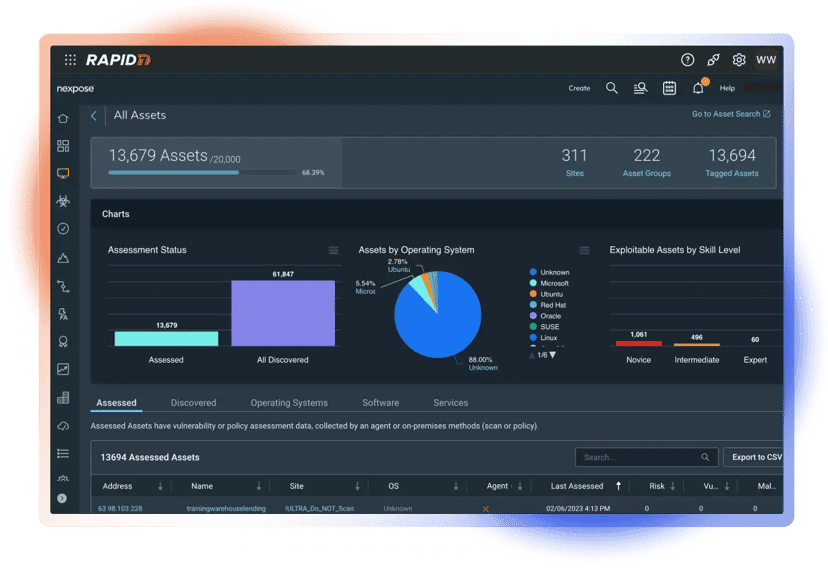828x587 pixels.
Task: Open notifications bell icon
Action: pos(698,88)
